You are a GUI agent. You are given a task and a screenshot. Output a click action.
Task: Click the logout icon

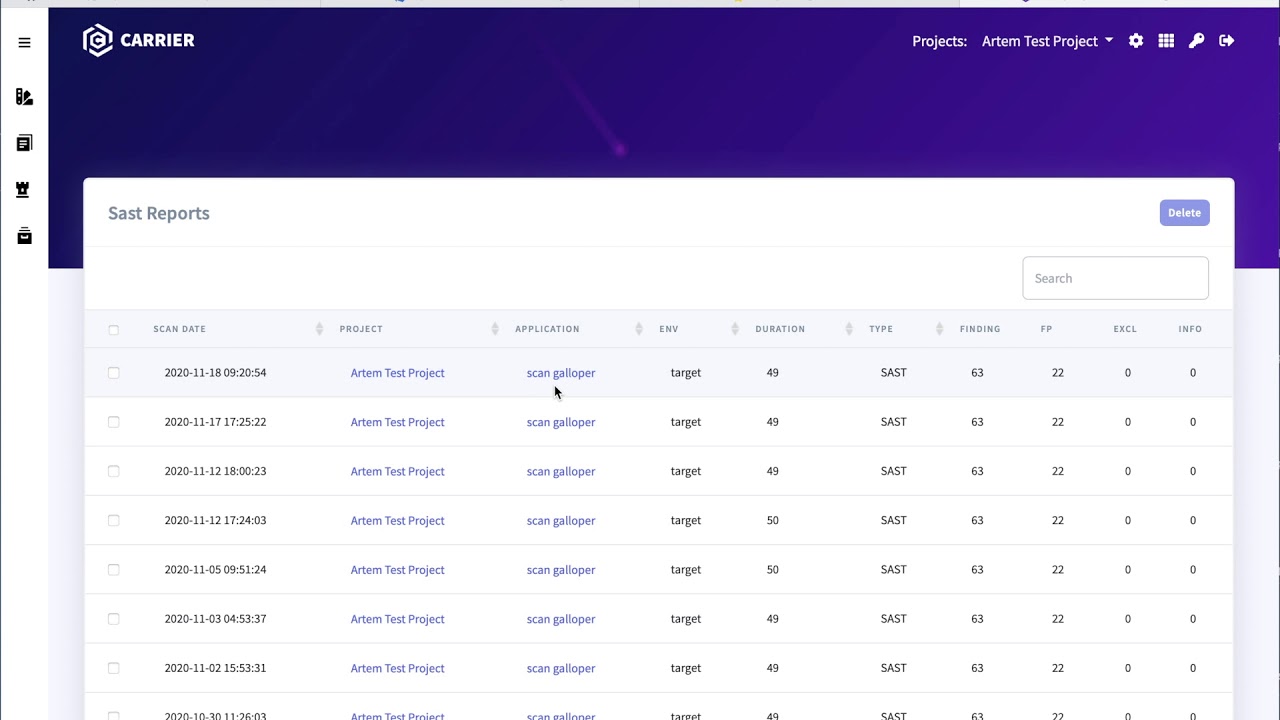(1227, 41)
